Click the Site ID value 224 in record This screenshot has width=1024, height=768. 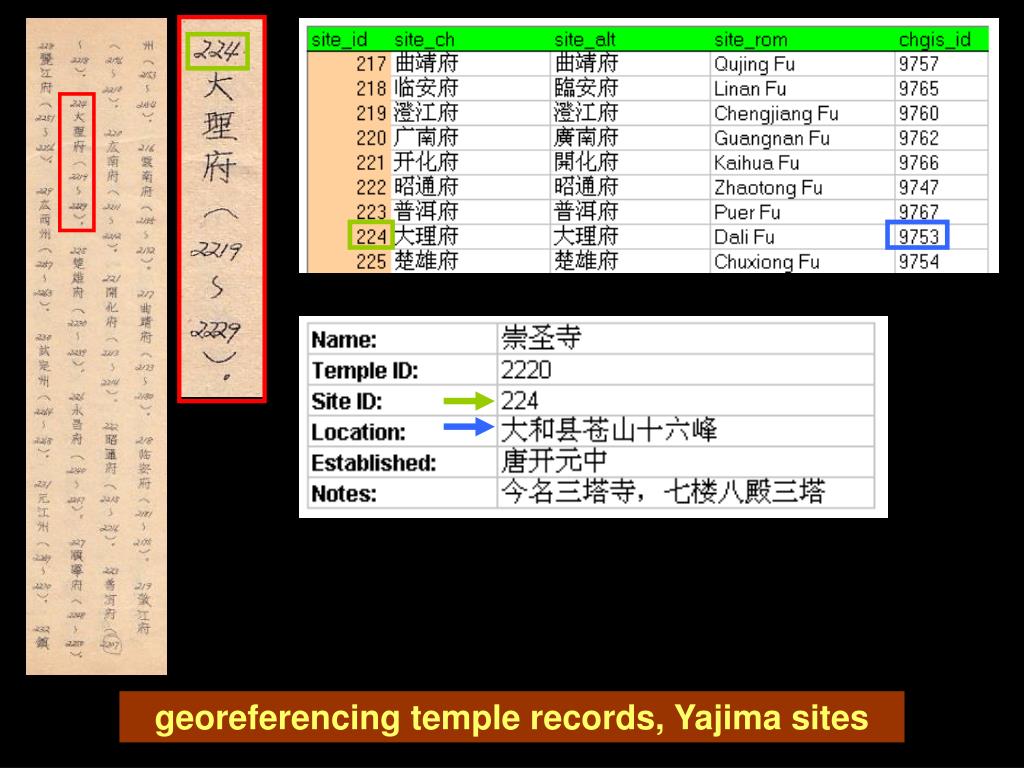point(519,401)
